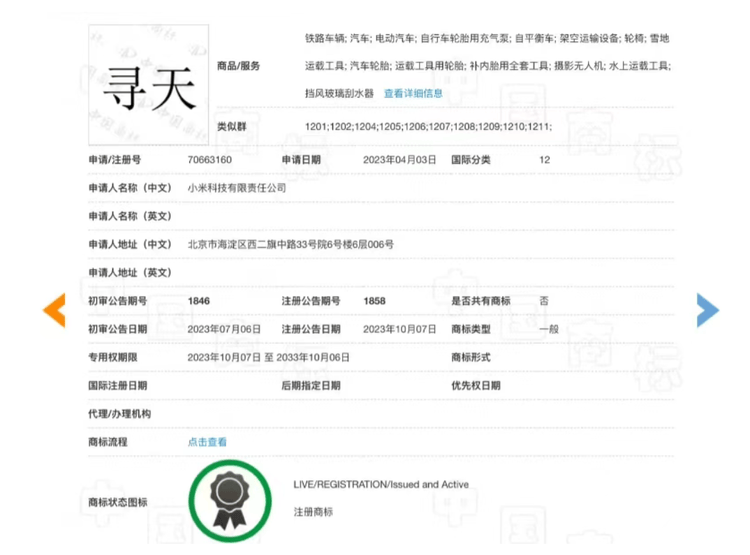Select registration announcement number 1858
Image resolution: width=750 pixels, height=555 pixels.
375,301
